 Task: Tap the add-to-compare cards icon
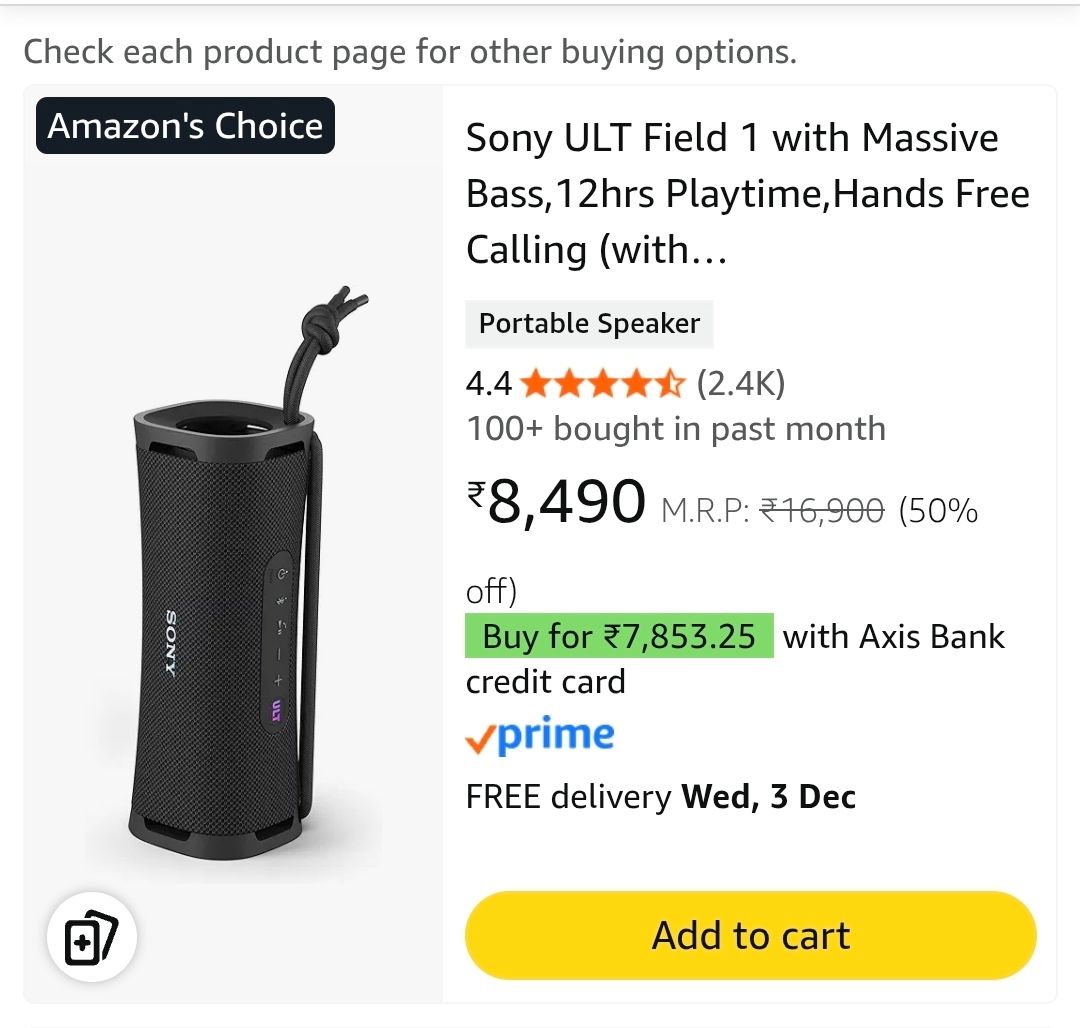pyautogui.click(x=92, y=938)
